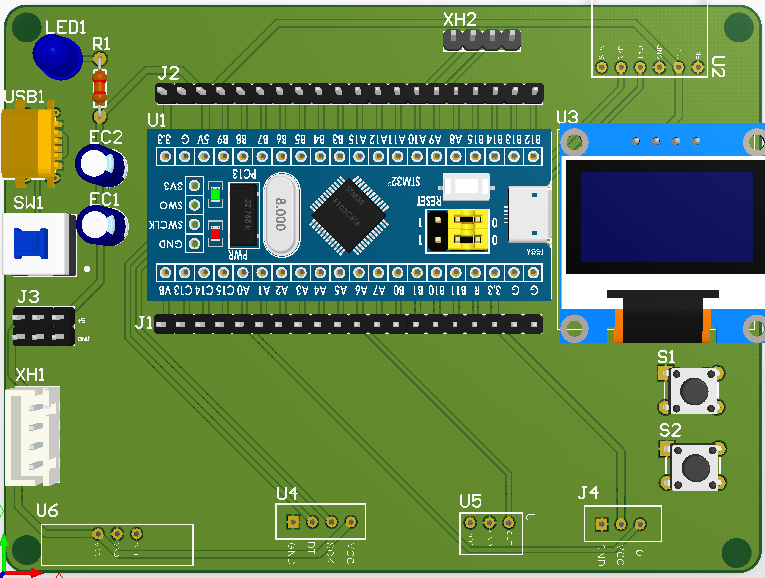Click the SW1 designator label

coord(28,202)
